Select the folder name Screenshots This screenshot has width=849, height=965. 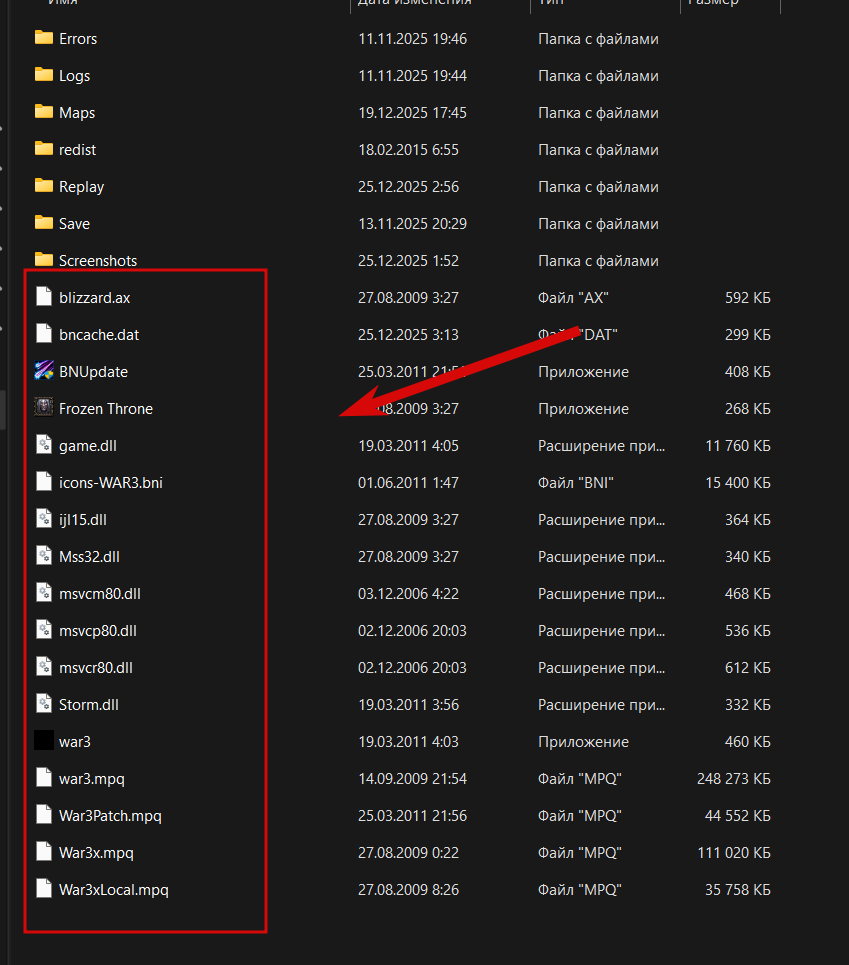tap(98, 261)
